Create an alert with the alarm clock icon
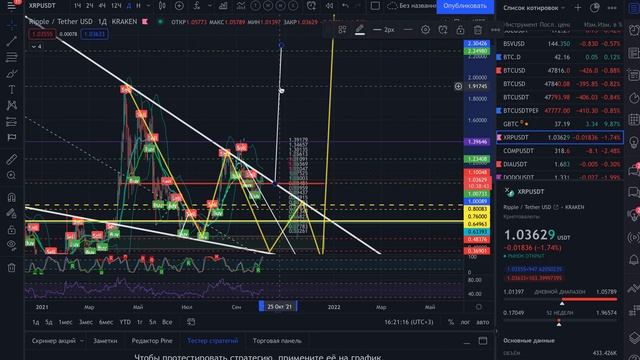The height and width of the screenshot is (360, 640). point(311,6)
